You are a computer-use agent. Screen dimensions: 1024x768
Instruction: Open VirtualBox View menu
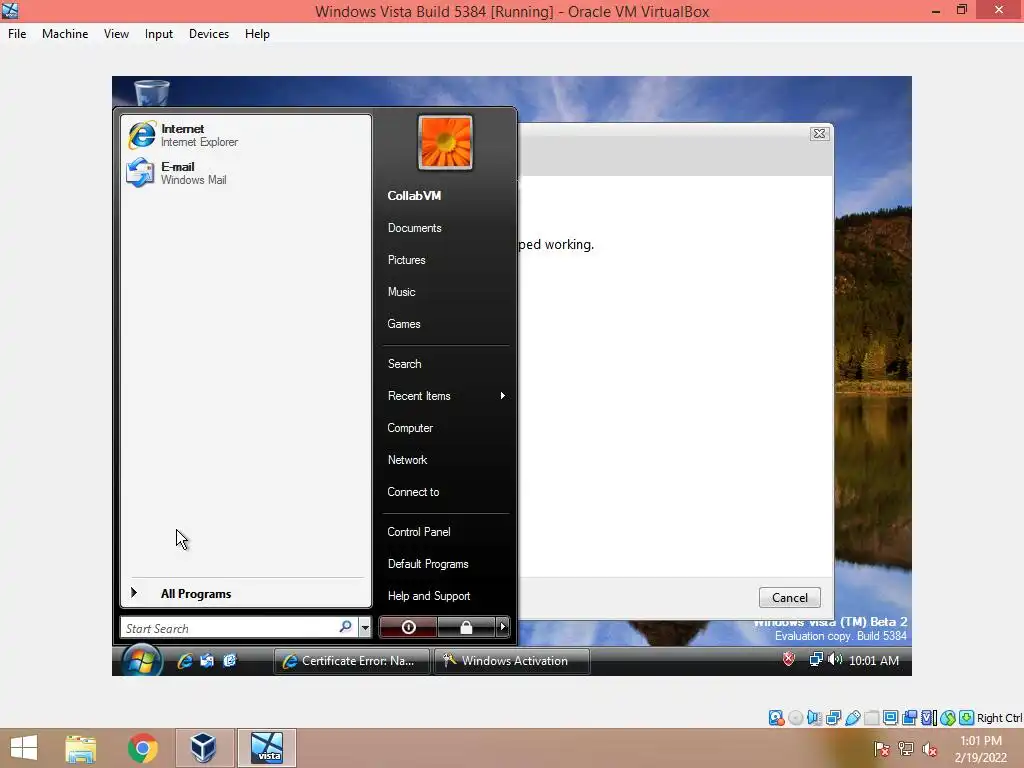(116, 34)
